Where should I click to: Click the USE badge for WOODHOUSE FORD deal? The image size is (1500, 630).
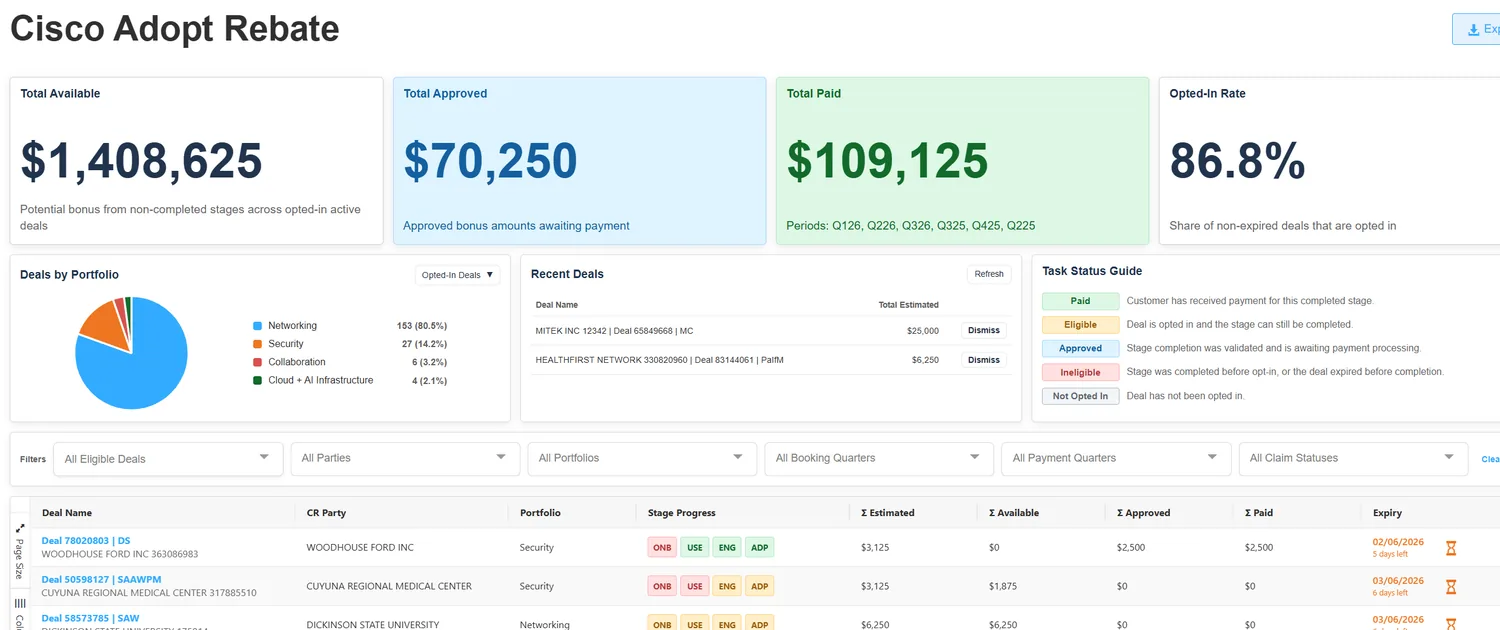(x=695, y=547)
